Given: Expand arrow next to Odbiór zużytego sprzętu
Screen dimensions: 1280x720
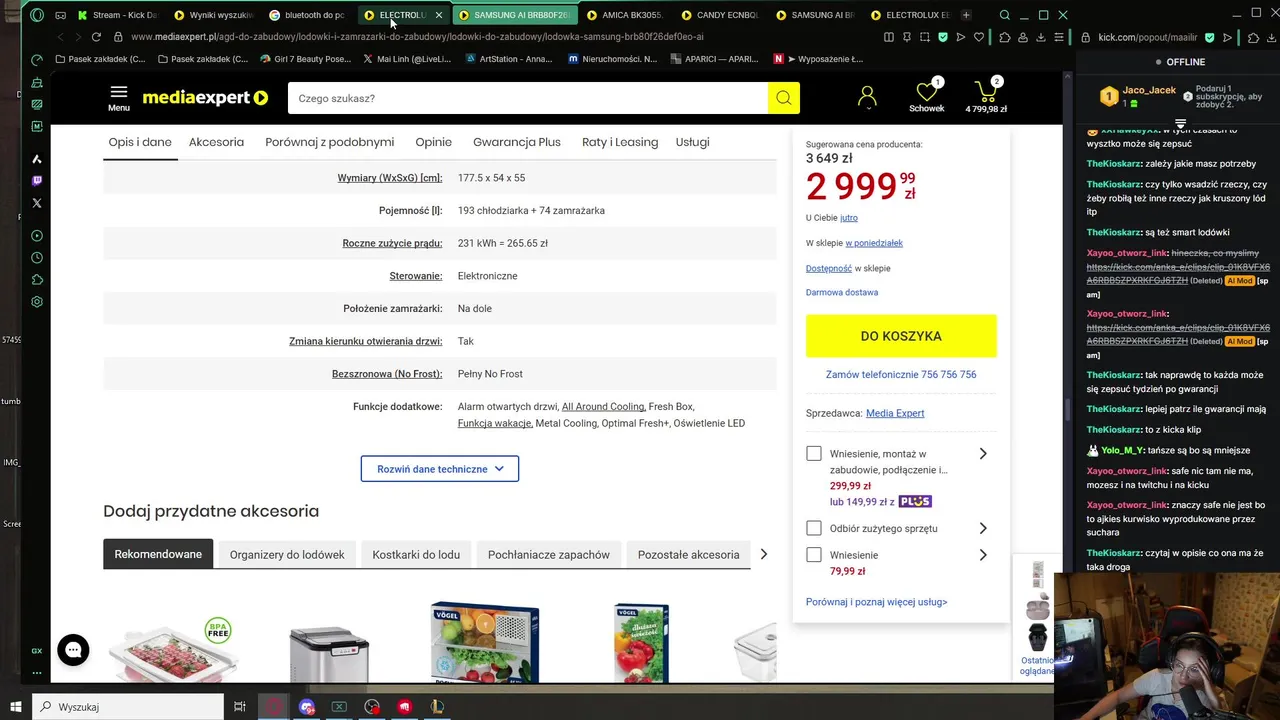Looking at the screenshot, I should 983,528.
